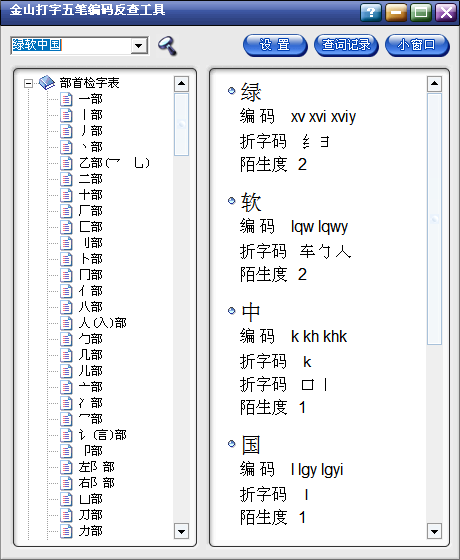Click the bullet icon next to 中

pos(231,311)
